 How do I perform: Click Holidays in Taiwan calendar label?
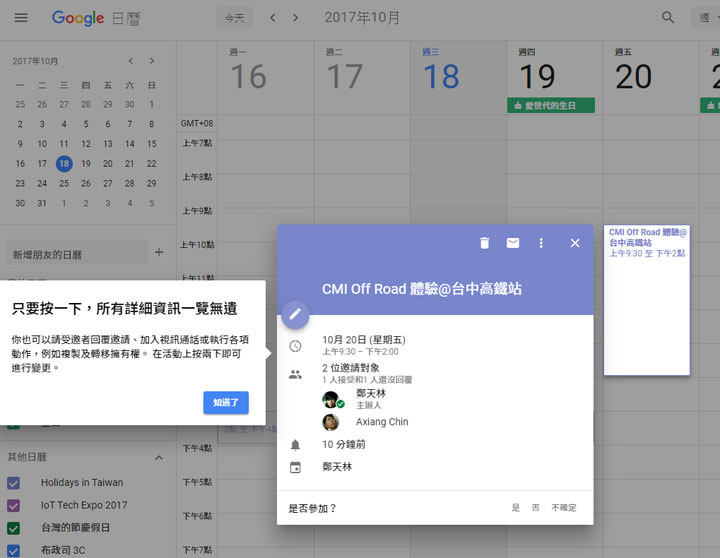[x=82, y=483]
